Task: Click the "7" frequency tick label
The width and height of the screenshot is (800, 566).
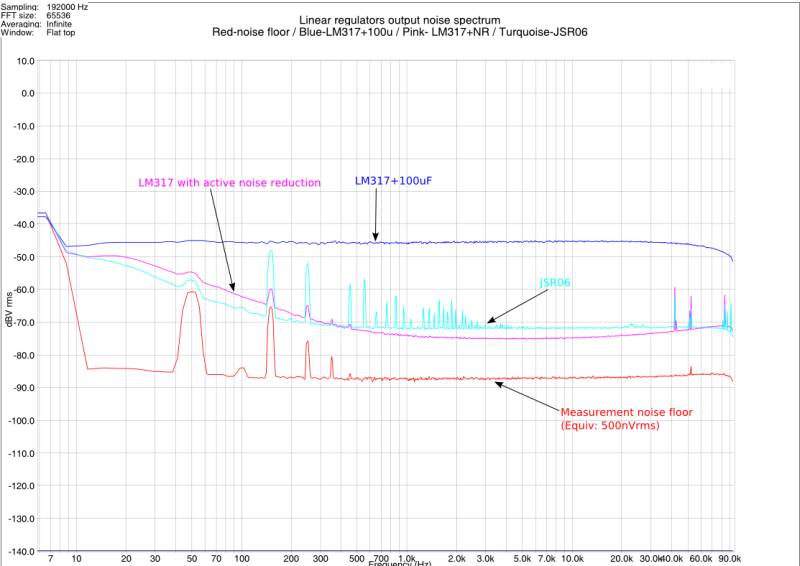Action: click(x=51, y=559)
